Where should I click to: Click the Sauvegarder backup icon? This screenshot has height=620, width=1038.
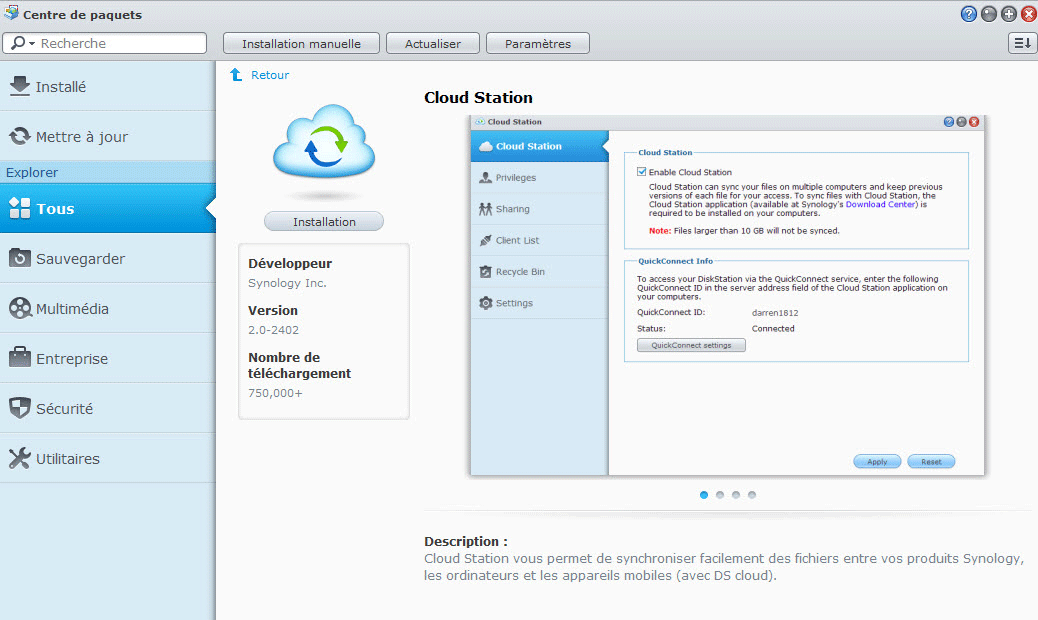point(20,258)
